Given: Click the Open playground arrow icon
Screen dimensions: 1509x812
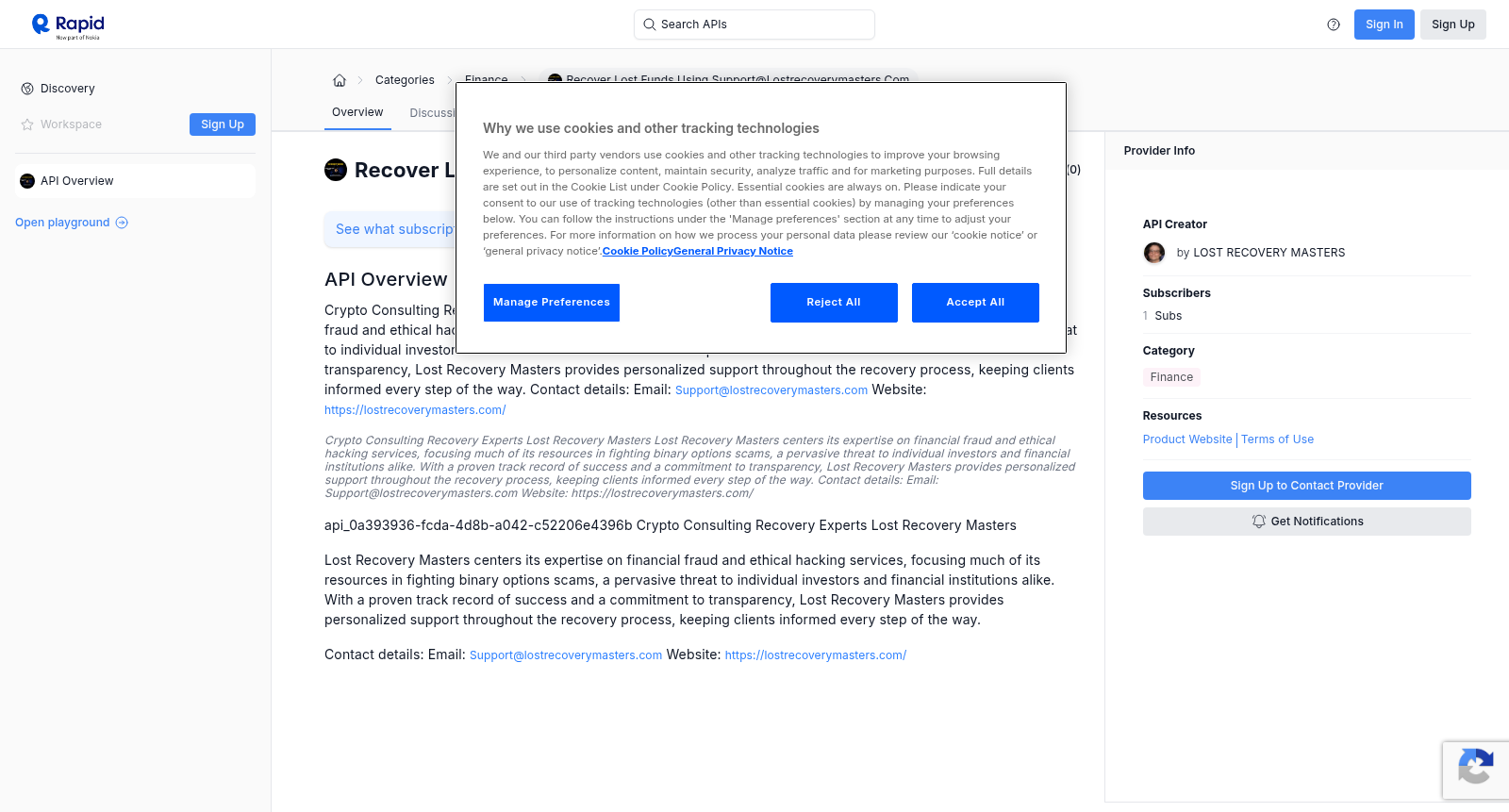Looking at the screenshot, I should (x=122, y=223).
